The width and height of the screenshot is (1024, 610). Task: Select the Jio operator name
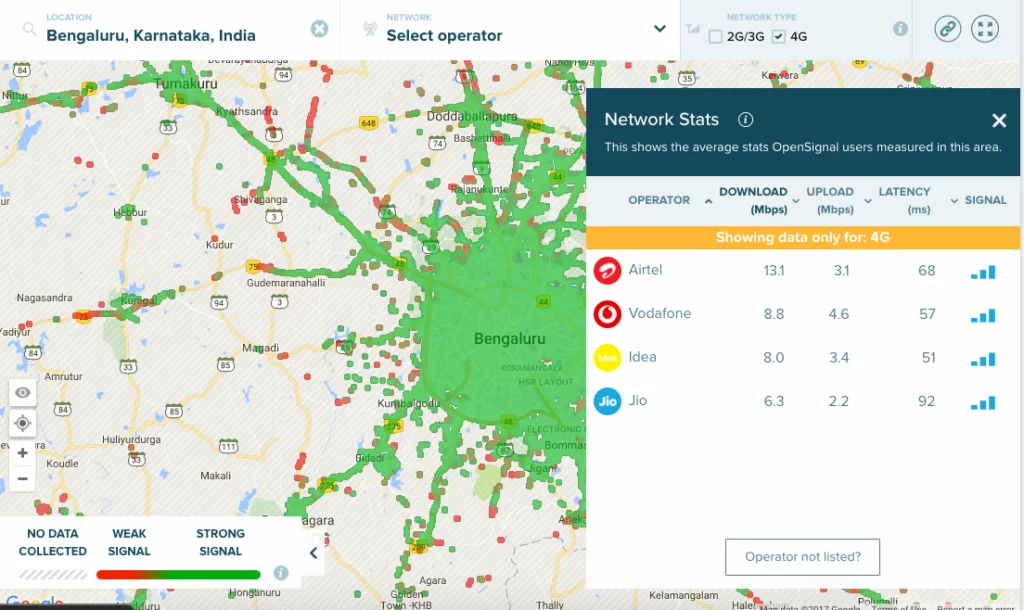coord(637,400)
